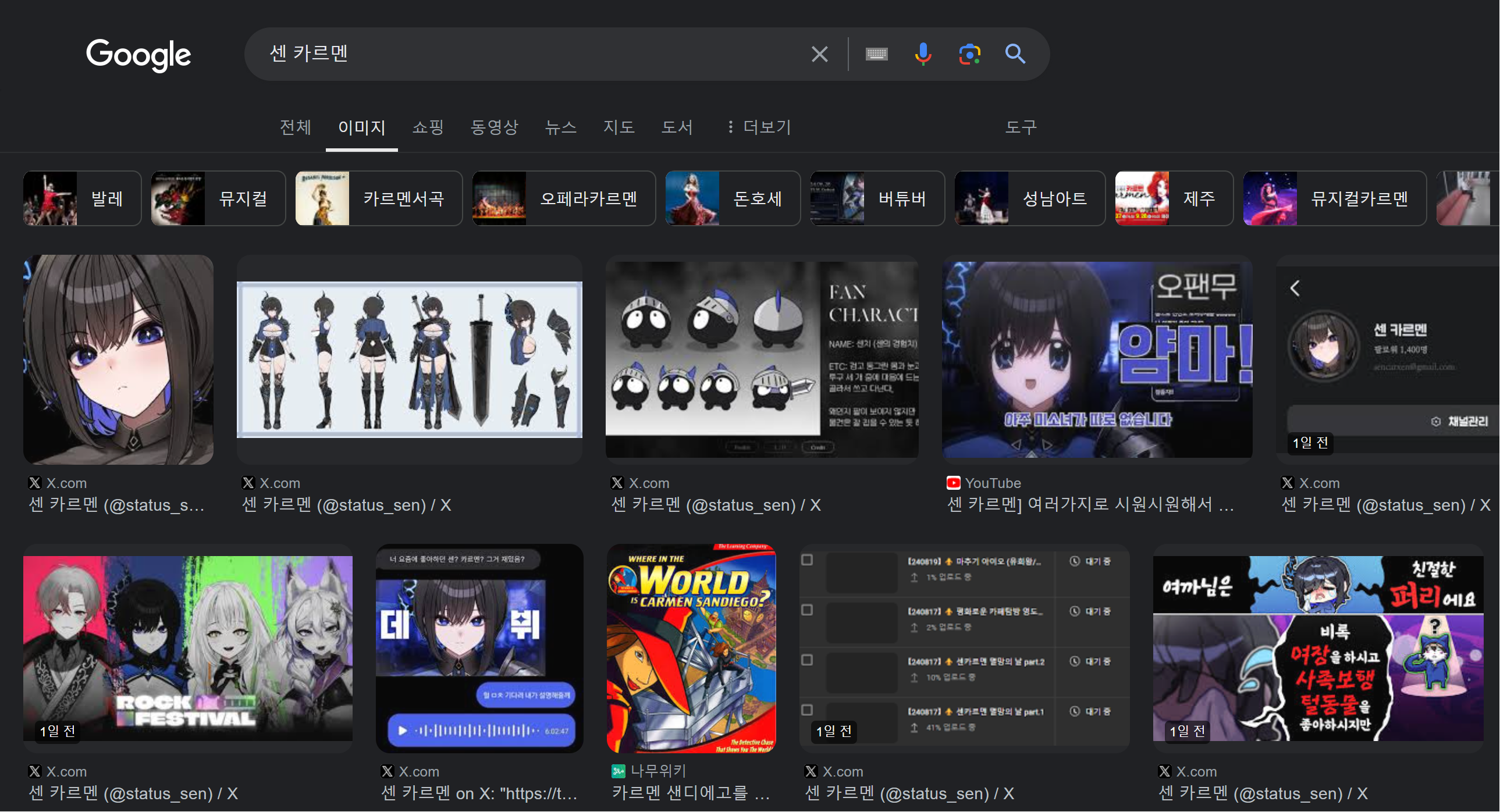Click the title link under the FAN CHARACTER image
Image resolution: width=1500 pixels, height=812 pixels.
tap(716, 505)
